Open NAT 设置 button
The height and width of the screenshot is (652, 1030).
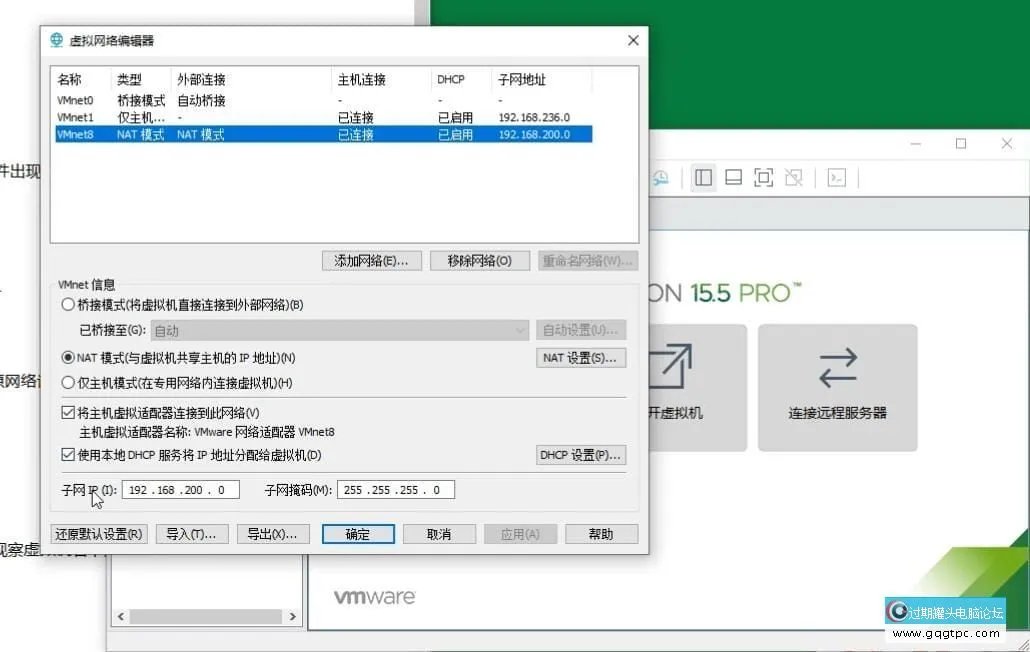coord(581,358)
